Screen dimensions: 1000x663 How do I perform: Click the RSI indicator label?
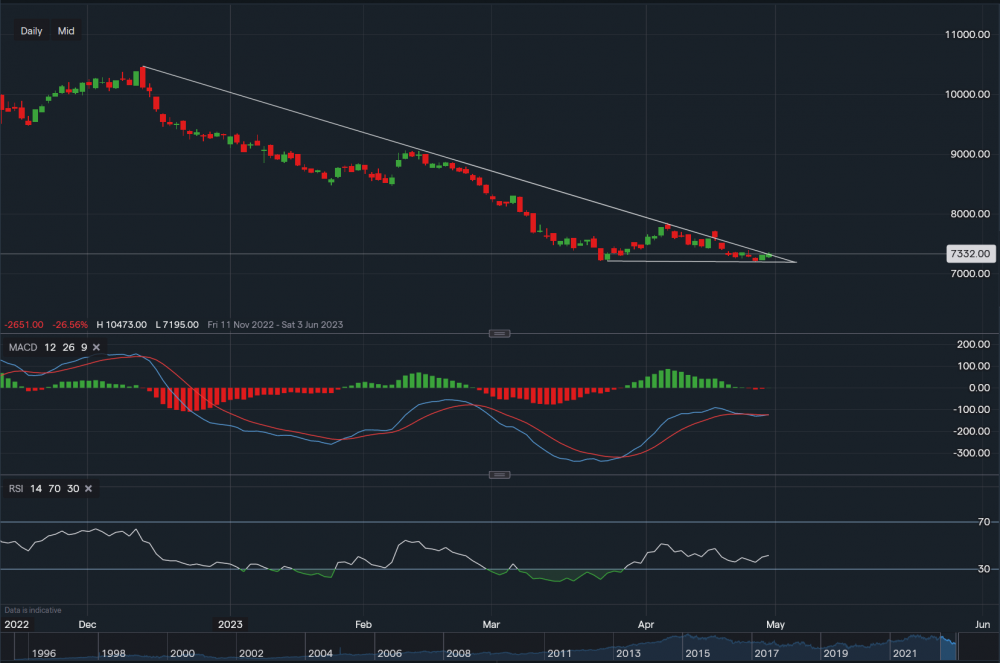pyautogui.click(x=15, y=488)
